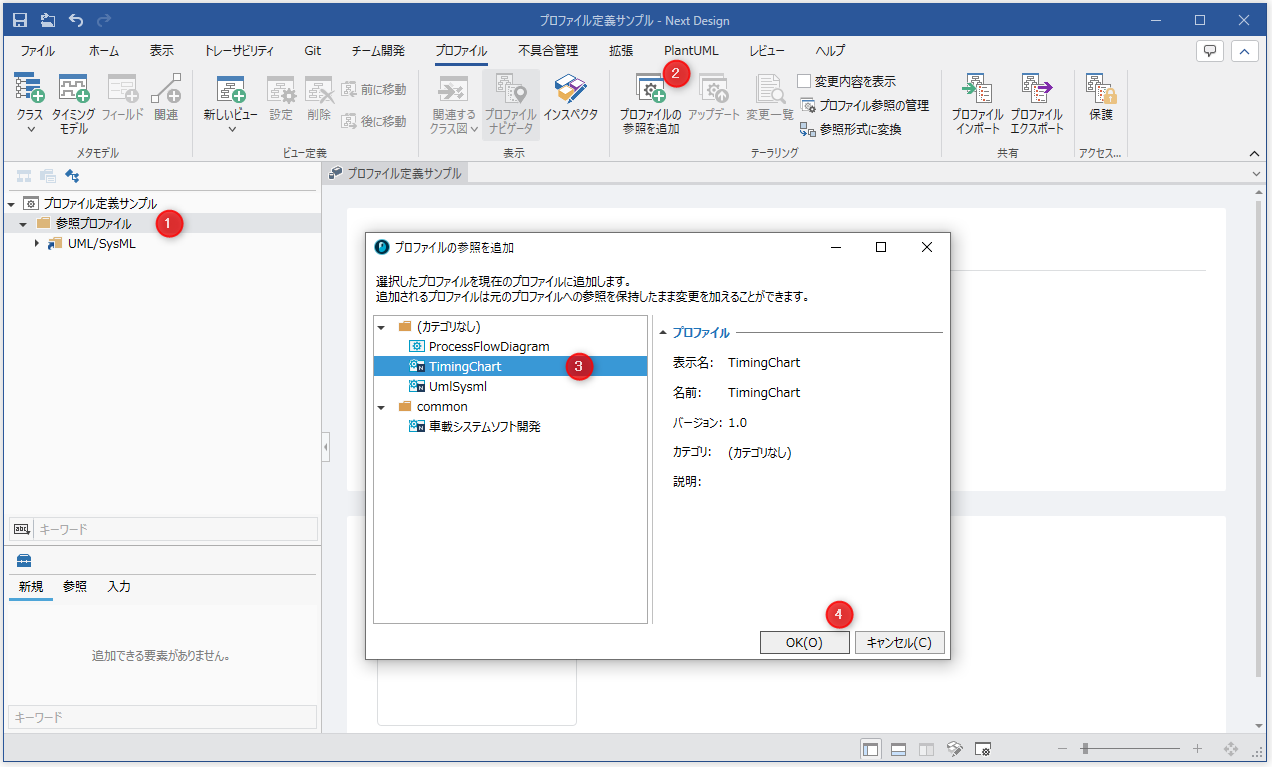The image size is (1272, 767).
Task: Click the 参照プロファイル folder row
Action: tap(162, 223)
